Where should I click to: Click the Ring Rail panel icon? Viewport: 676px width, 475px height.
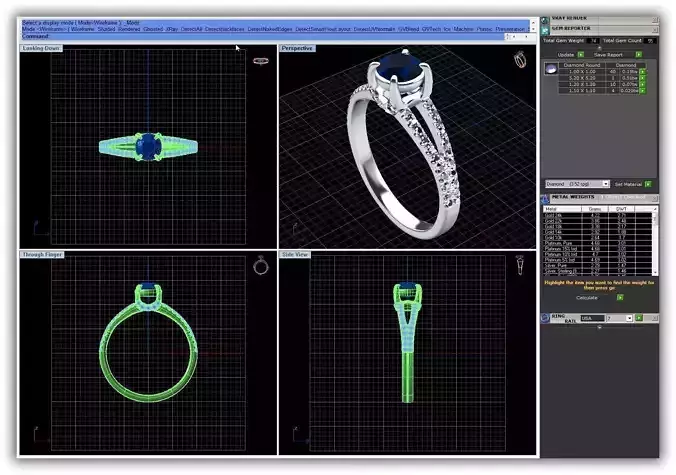click(545, 318)
